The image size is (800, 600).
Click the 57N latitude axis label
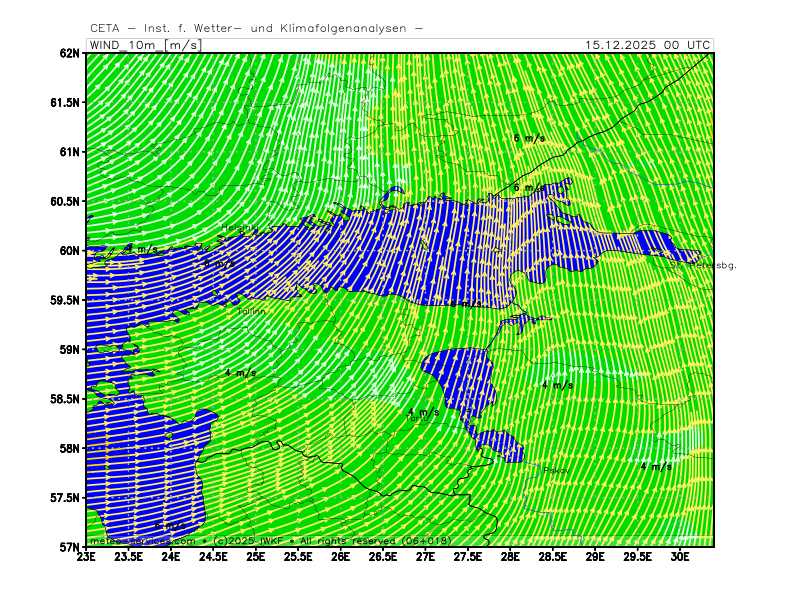point(68,547)
